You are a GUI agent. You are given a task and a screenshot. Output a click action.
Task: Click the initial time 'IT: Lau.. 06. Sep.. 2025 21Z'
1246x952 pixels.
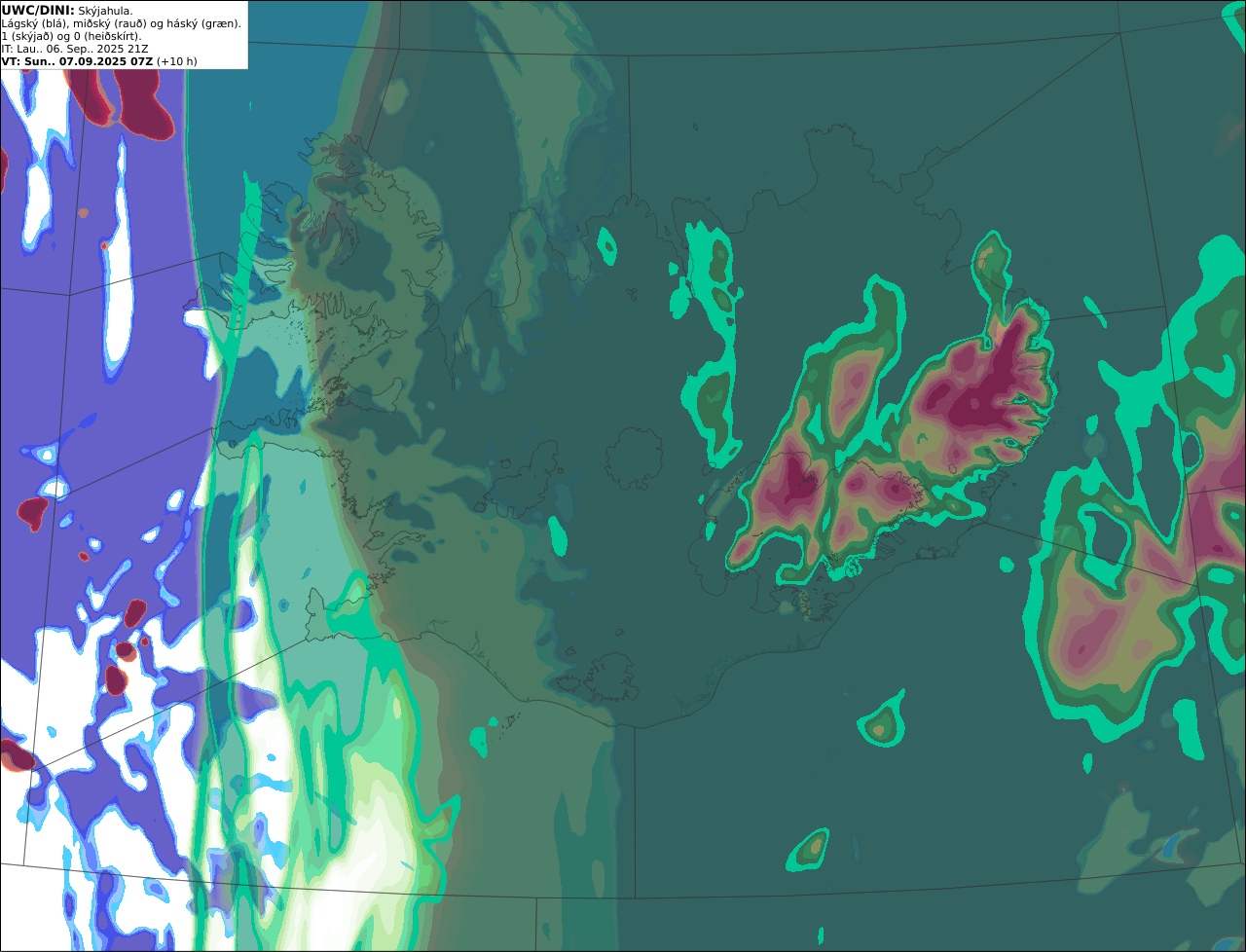(75, 49)
